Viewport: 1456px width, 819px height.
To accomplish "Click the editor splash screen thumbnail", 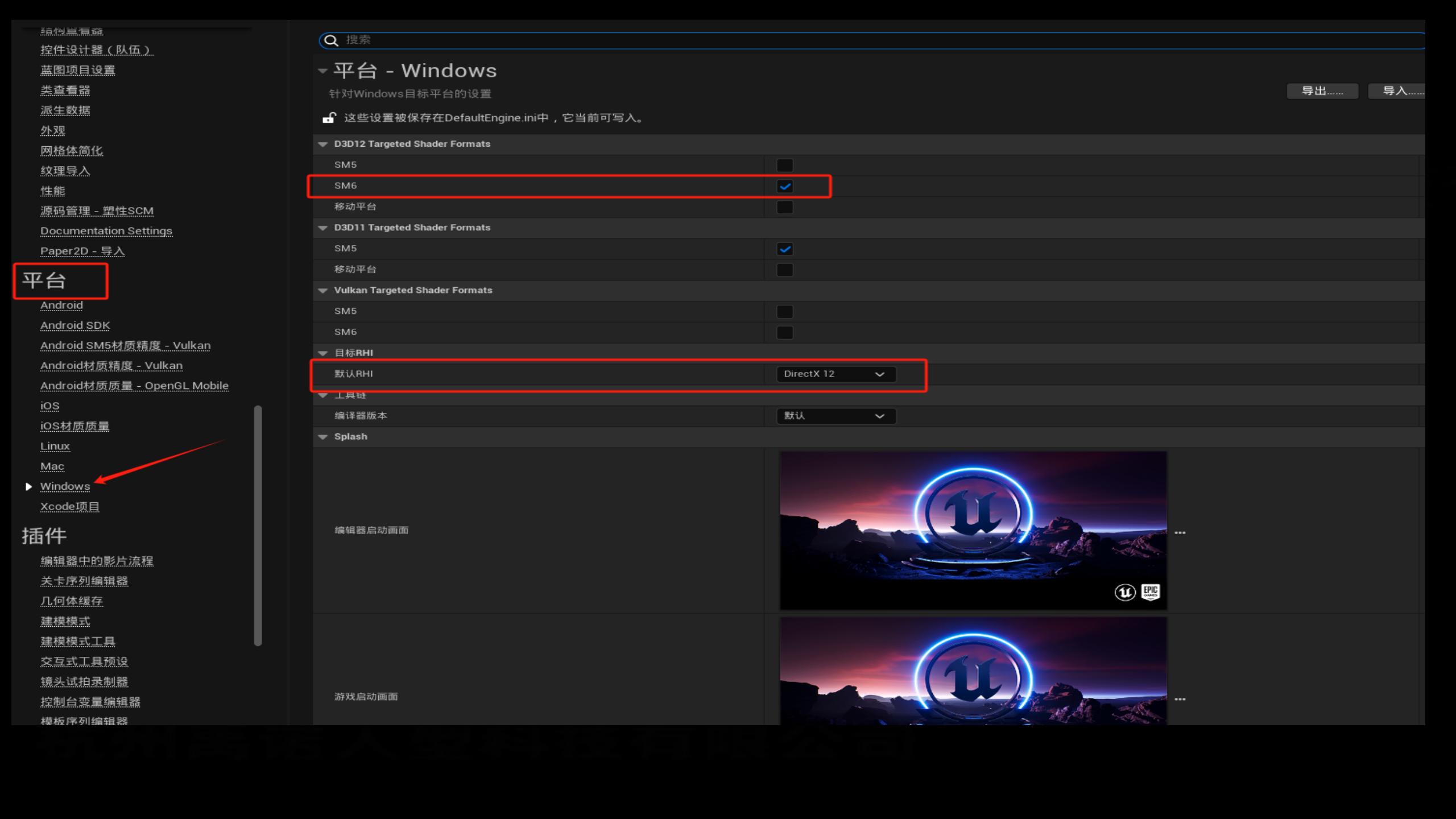I will (973, 530).
